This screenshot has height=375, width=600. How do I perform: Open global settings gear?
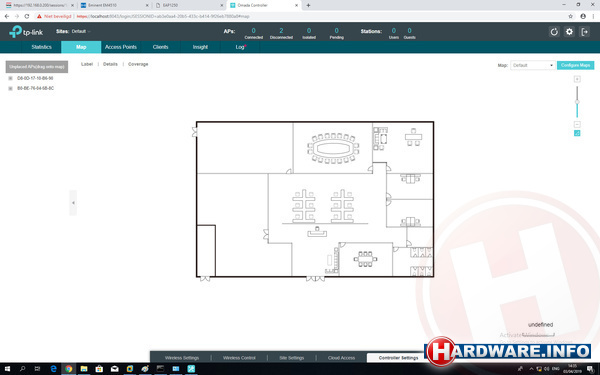[569, 32]
